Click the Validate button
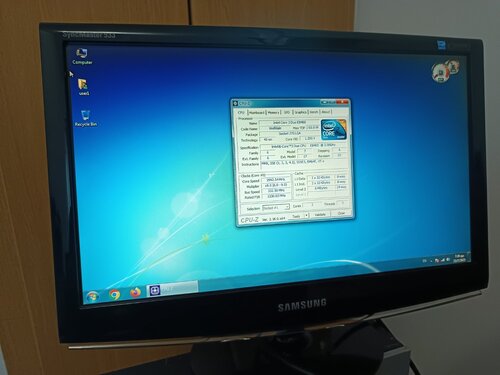This screenshot has height=375, width=500. [320, 215]
